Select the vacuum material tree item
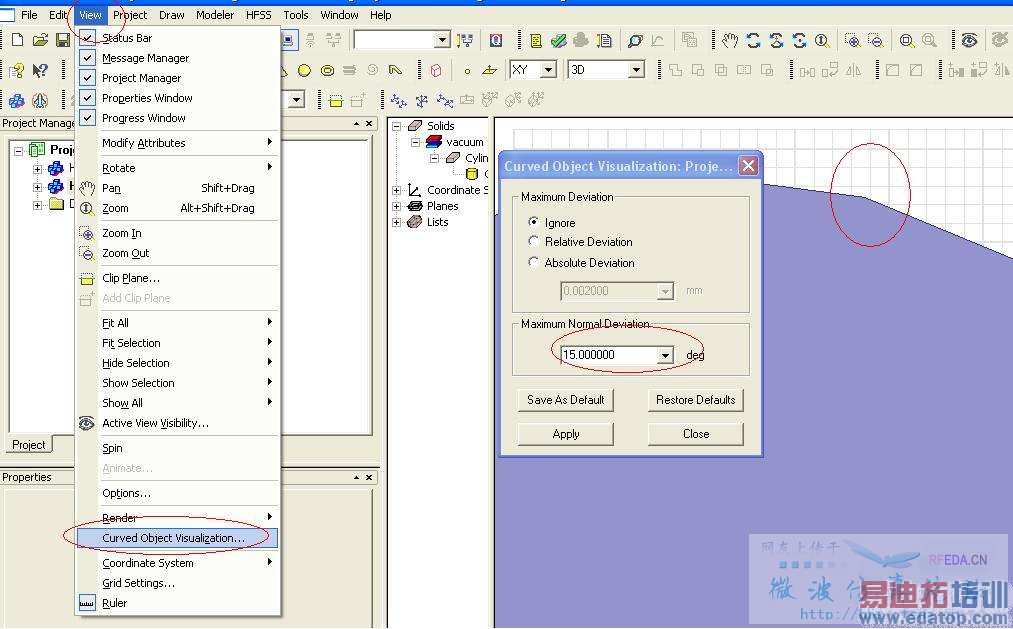Image resolution: width=1013 pixels, height=629 pixels. tap(465, 142)
